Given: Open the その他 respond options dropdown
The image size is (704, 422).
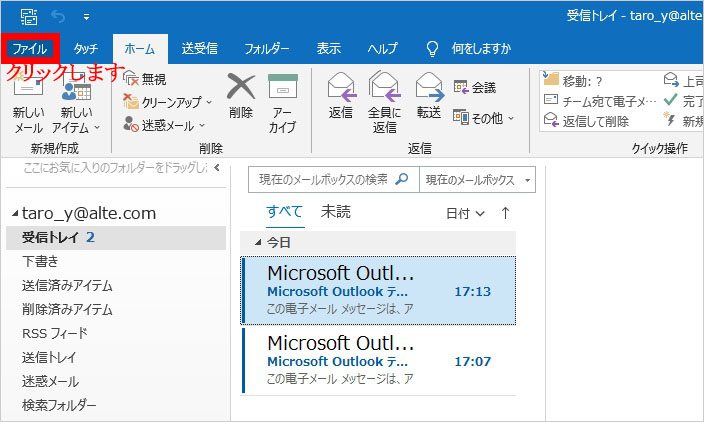Looking at the screenshot, I should [x=484, y=118].
